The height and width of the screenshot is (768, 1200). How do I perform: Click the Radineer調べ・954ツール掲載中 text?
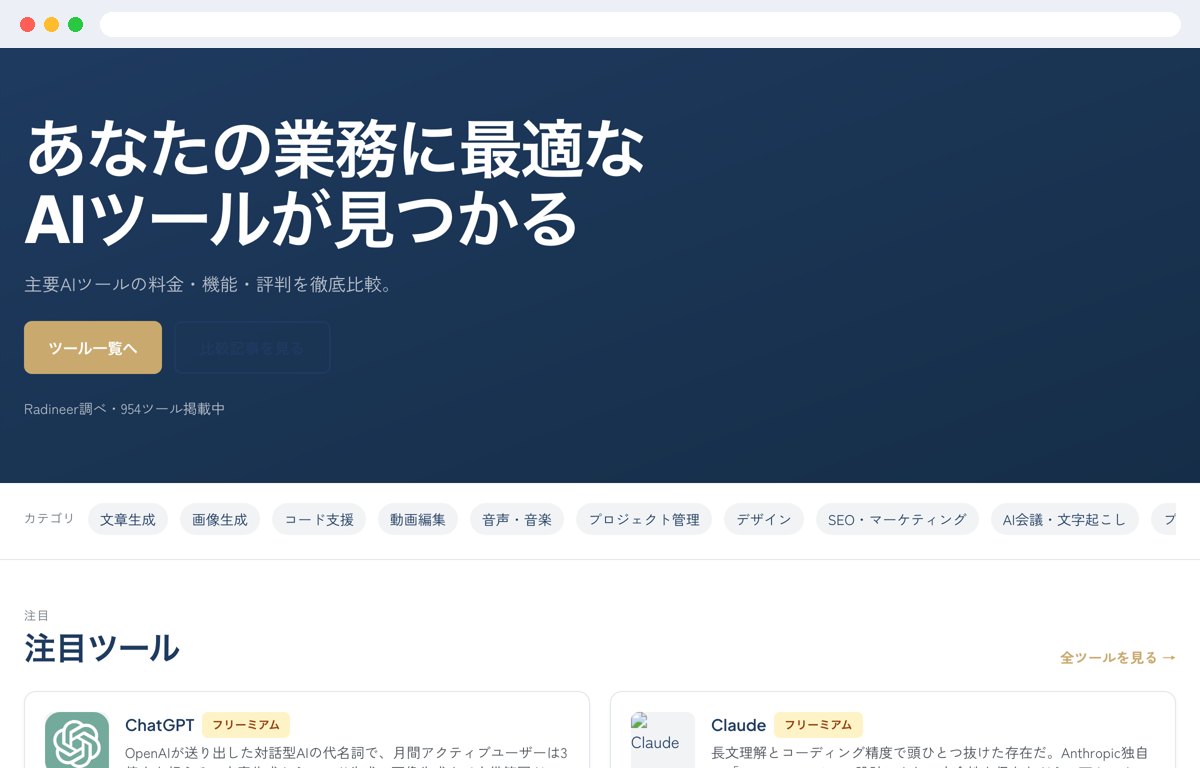coord(124,409)
